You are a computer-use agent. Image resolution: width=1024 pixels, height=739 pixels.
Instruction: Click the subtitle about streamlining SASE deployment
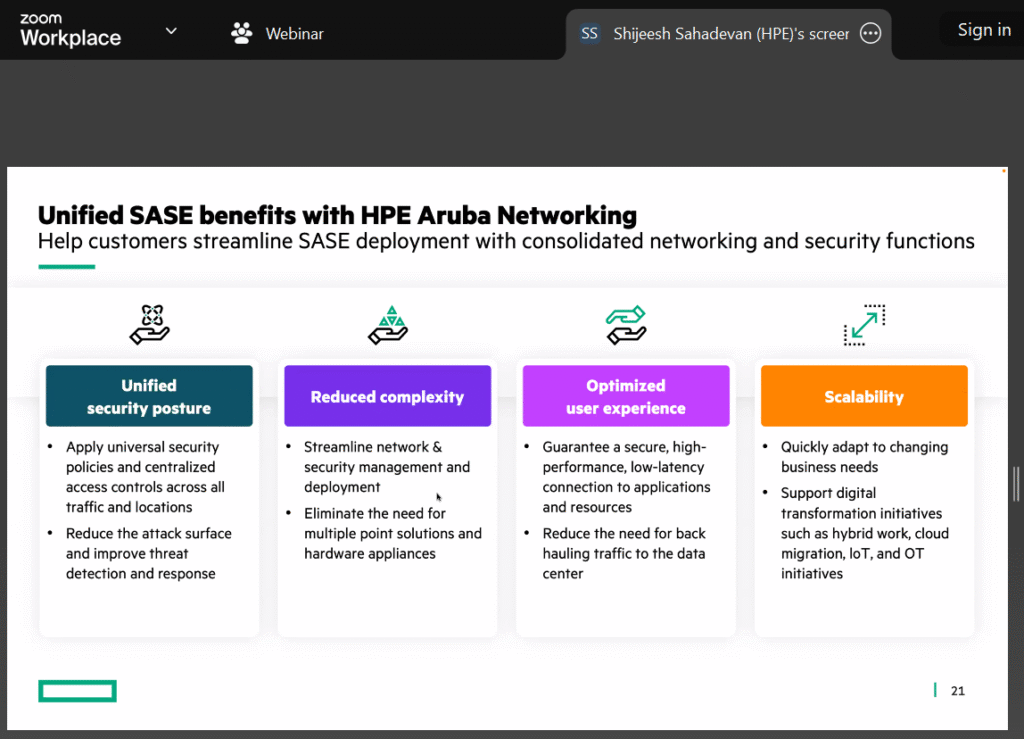point(506,242)
